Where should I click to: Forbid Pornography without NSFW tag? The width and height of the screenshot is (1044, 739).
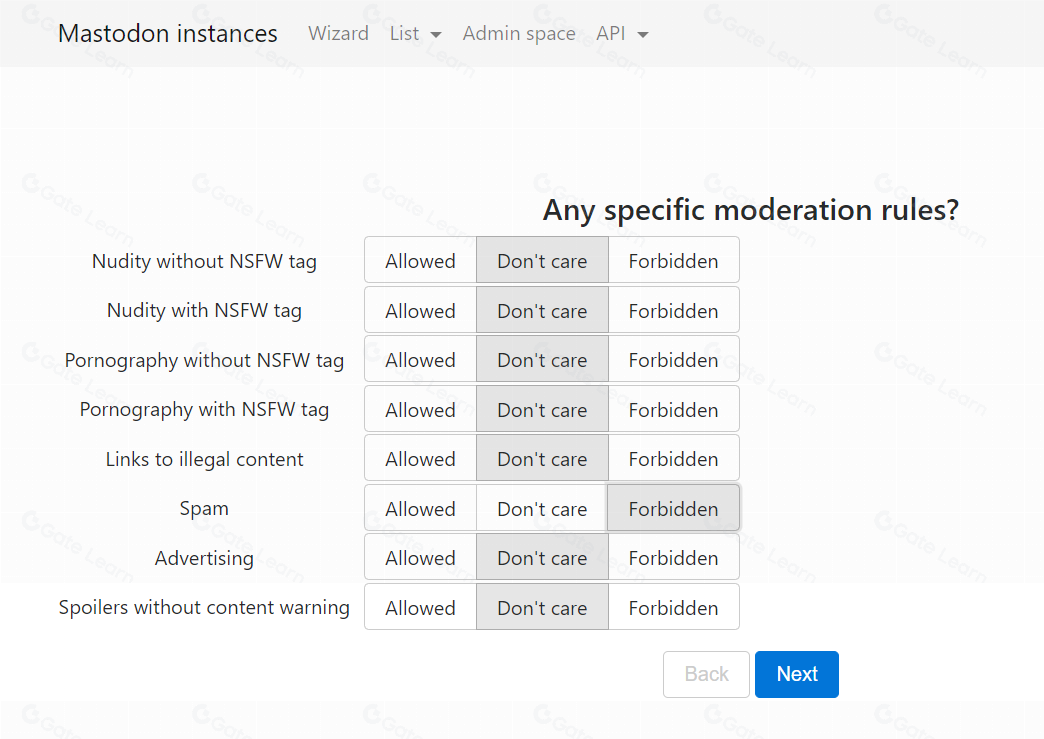(673, 360)
